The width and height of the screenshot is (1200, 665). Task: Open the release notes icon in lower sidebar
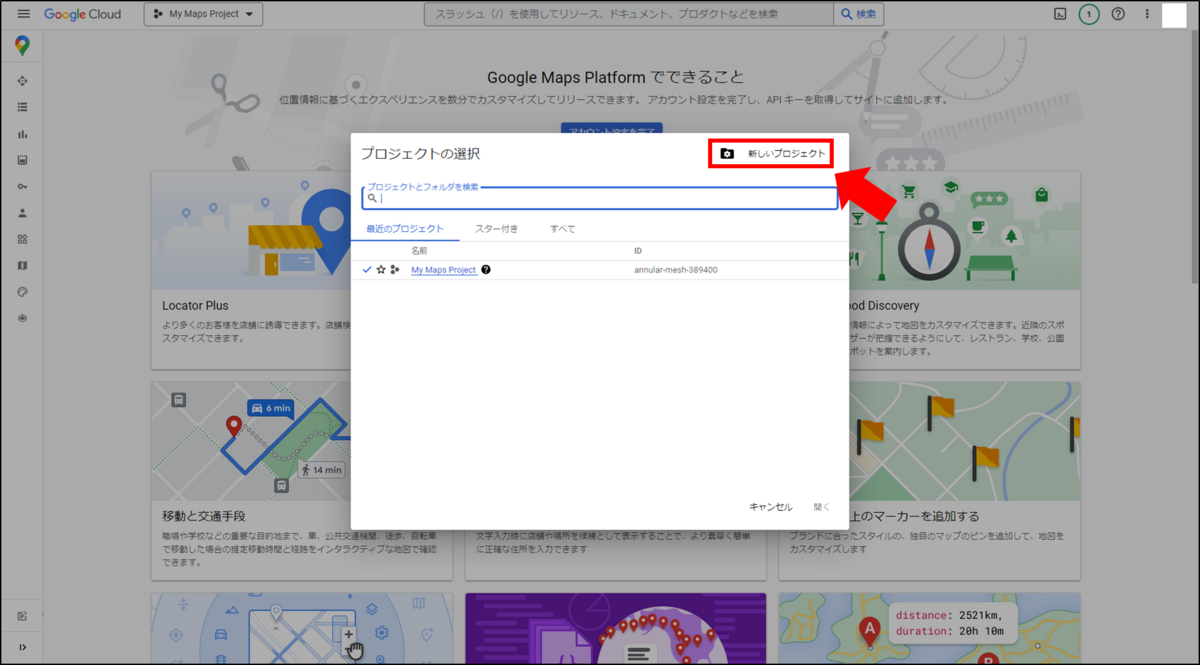[22, 615]
